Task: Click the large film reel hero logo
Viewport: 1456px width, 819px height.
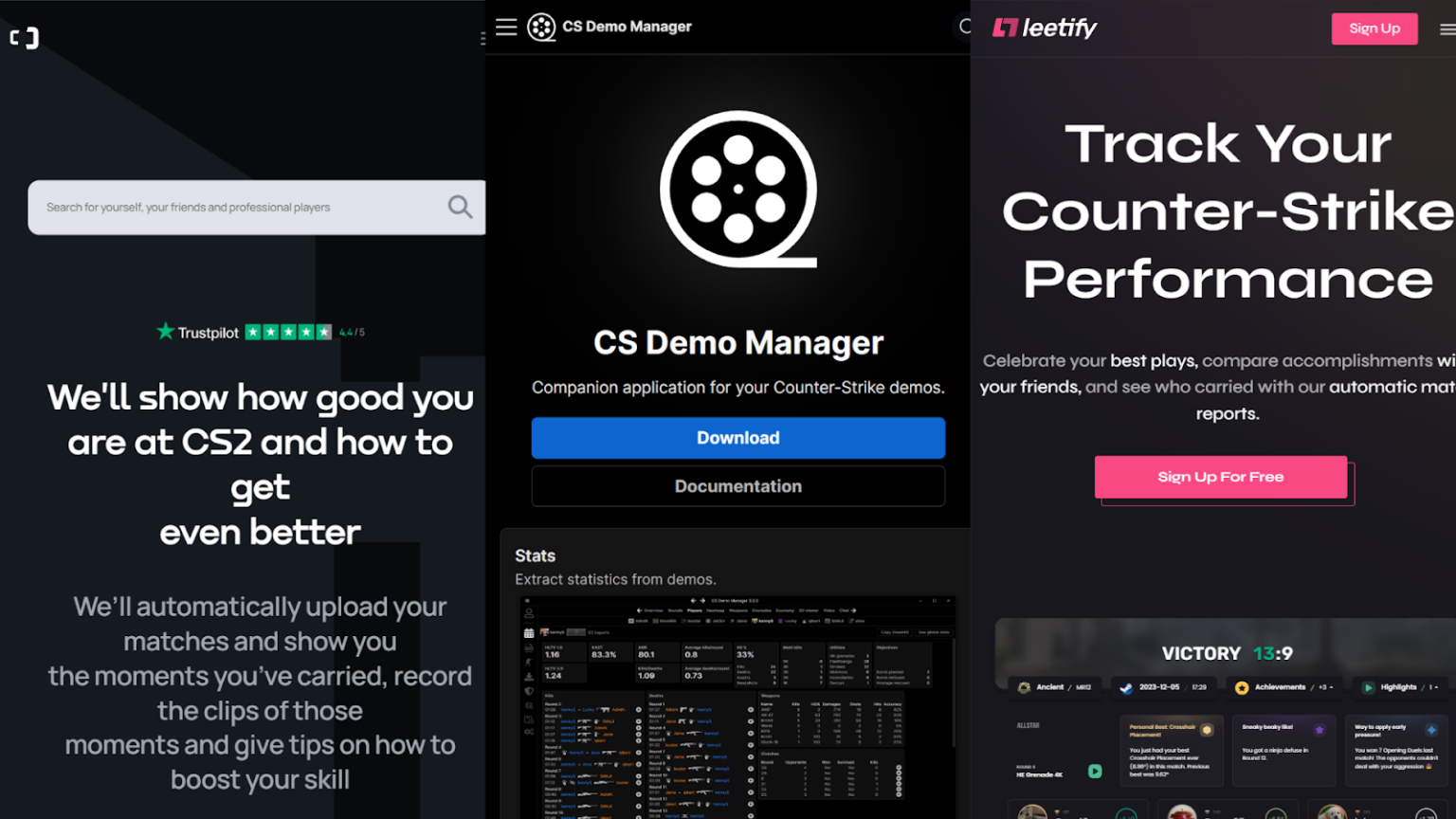Action: point(738,190)
